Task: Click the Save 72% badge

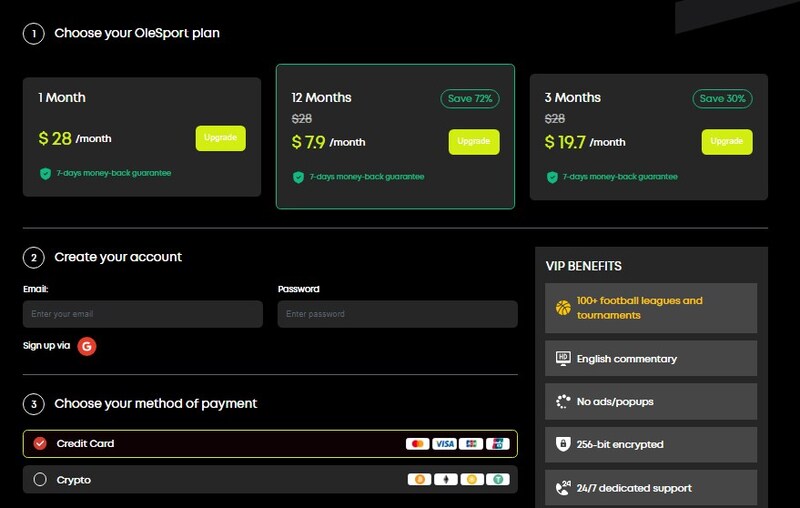Action: click(x=470, y=98)
